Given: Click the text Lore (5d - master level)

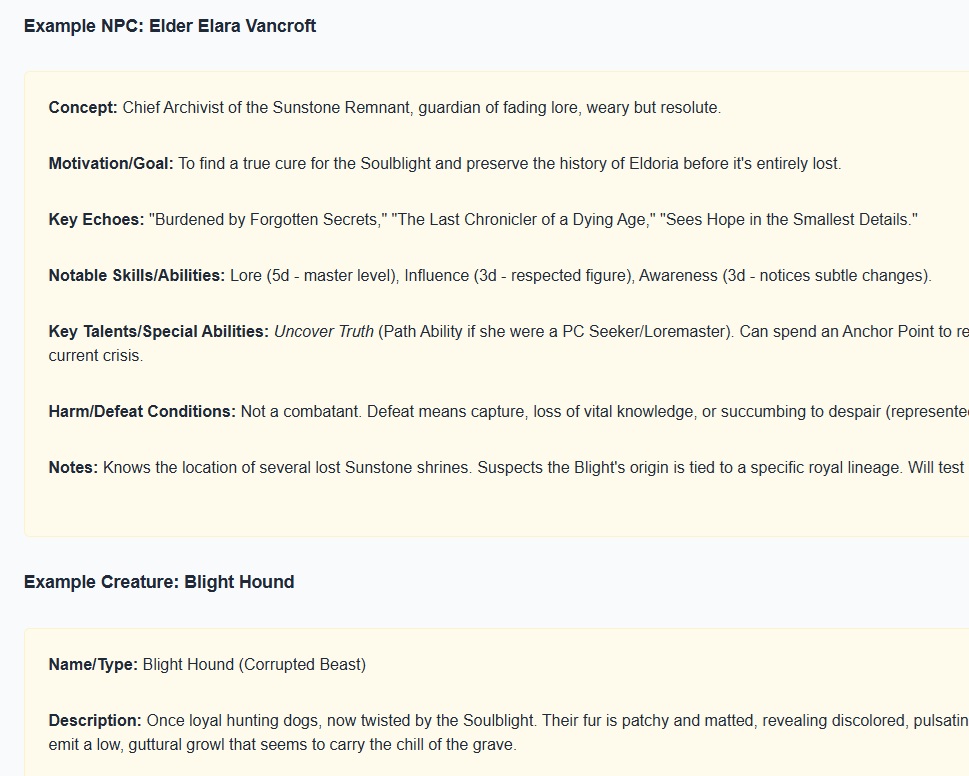Looking at the screenshot, I should [315, 276].
